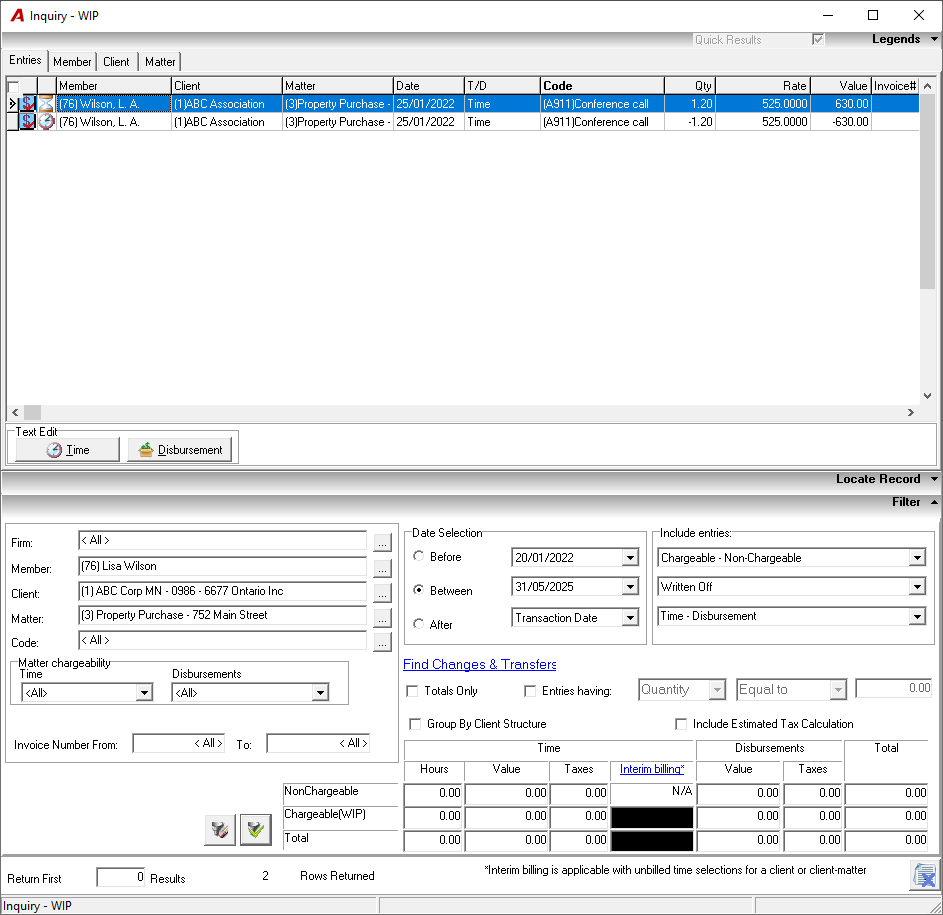Screen dimensions: 943x915
Task: Check Include Estimated Tax Calculation
Action: pyautogui.click(x=681, y=724)
